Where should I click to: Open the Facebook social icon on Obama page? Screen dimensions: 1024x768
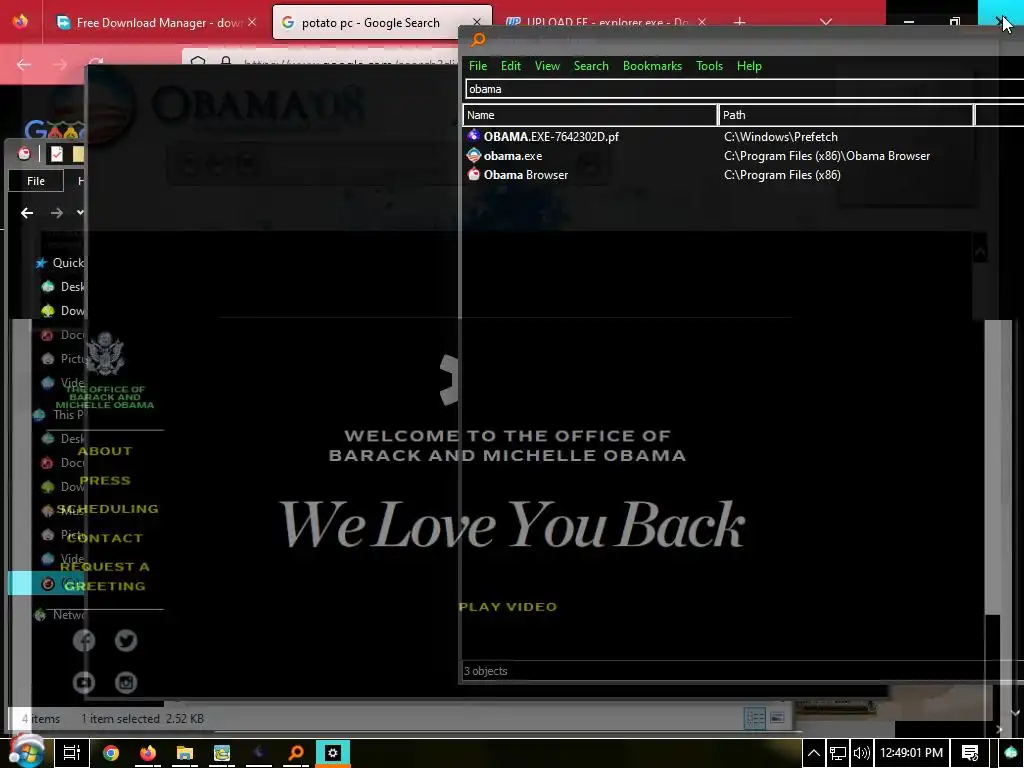tap(84, 641)
